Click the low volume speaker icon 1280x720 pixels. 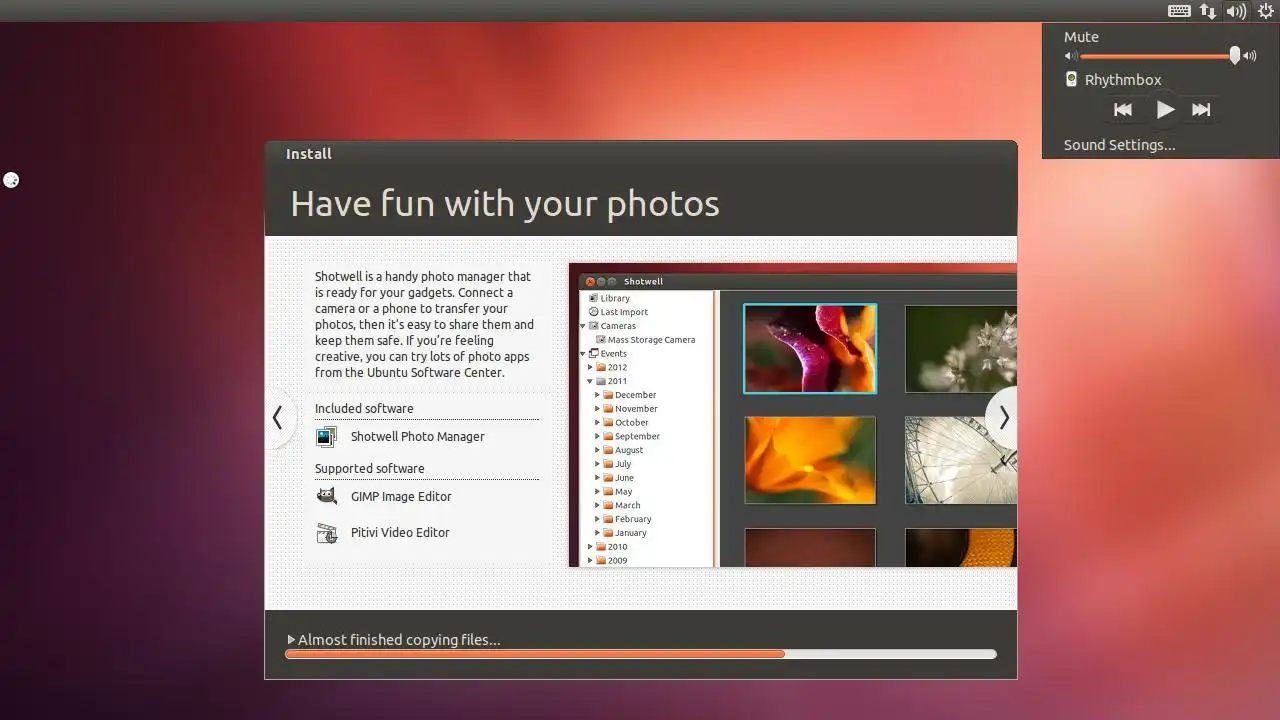click(x=1071, y=57)
